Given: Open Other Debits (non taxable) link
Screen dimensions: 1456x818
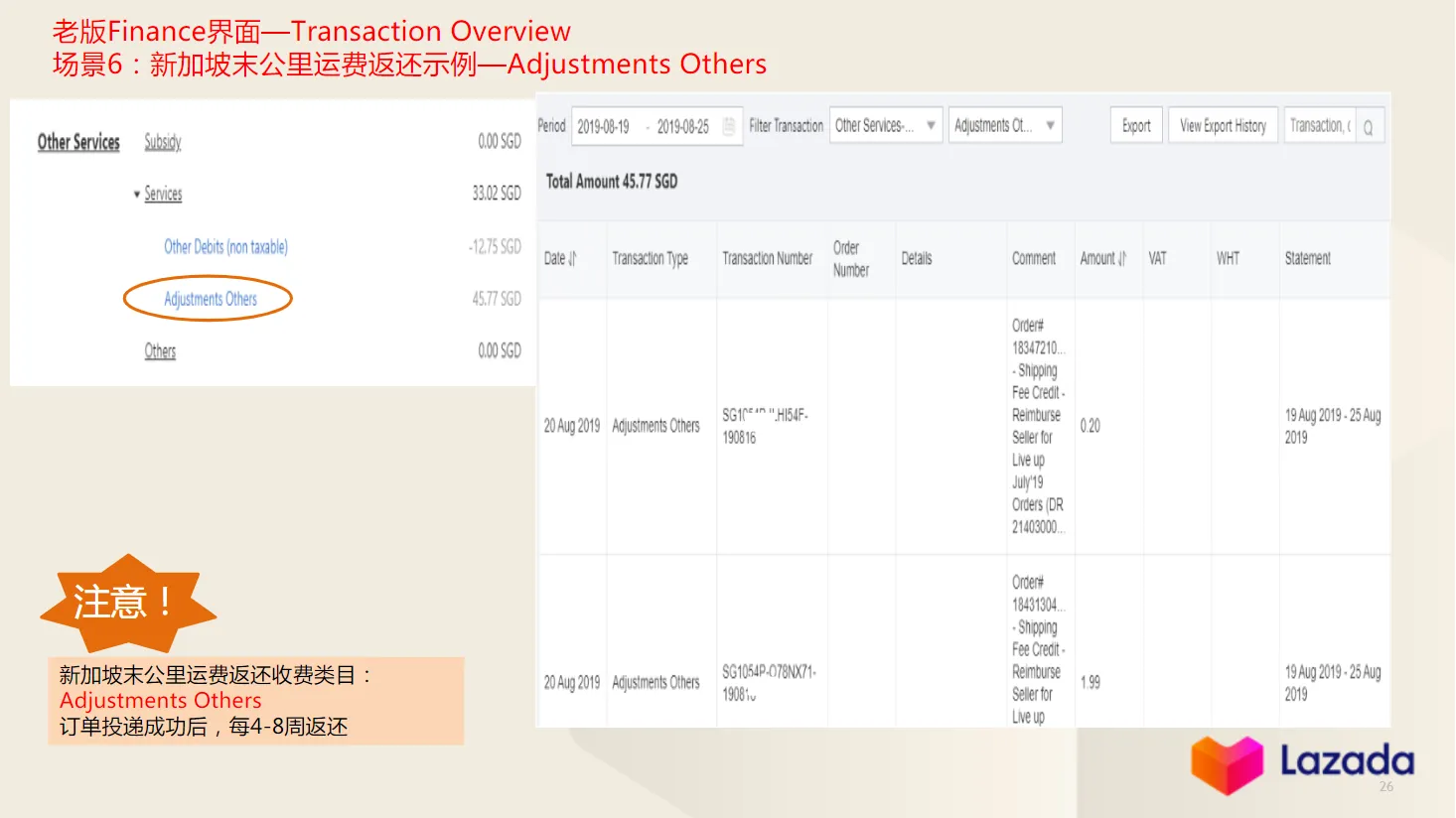Looking at the screenshot, I should click(x=225, y=247).
